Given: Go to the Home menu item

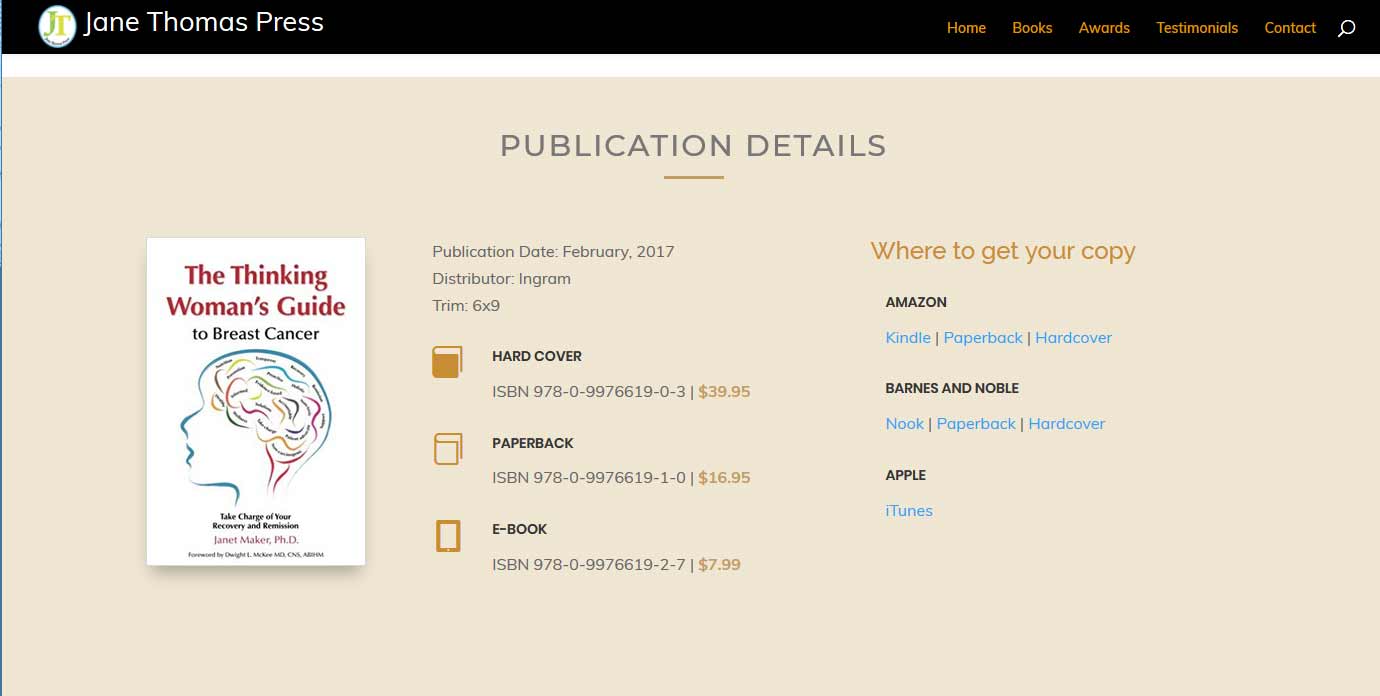Looking at the screenshot, I should pos(966,28).
